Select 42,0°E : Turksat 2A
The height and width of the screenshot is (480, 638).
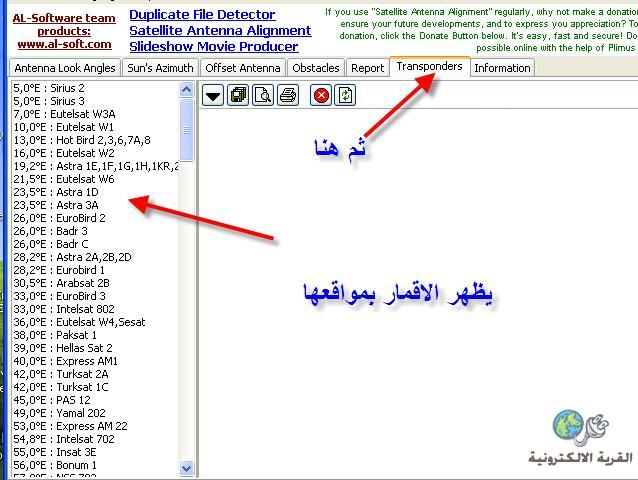point(61,374)
